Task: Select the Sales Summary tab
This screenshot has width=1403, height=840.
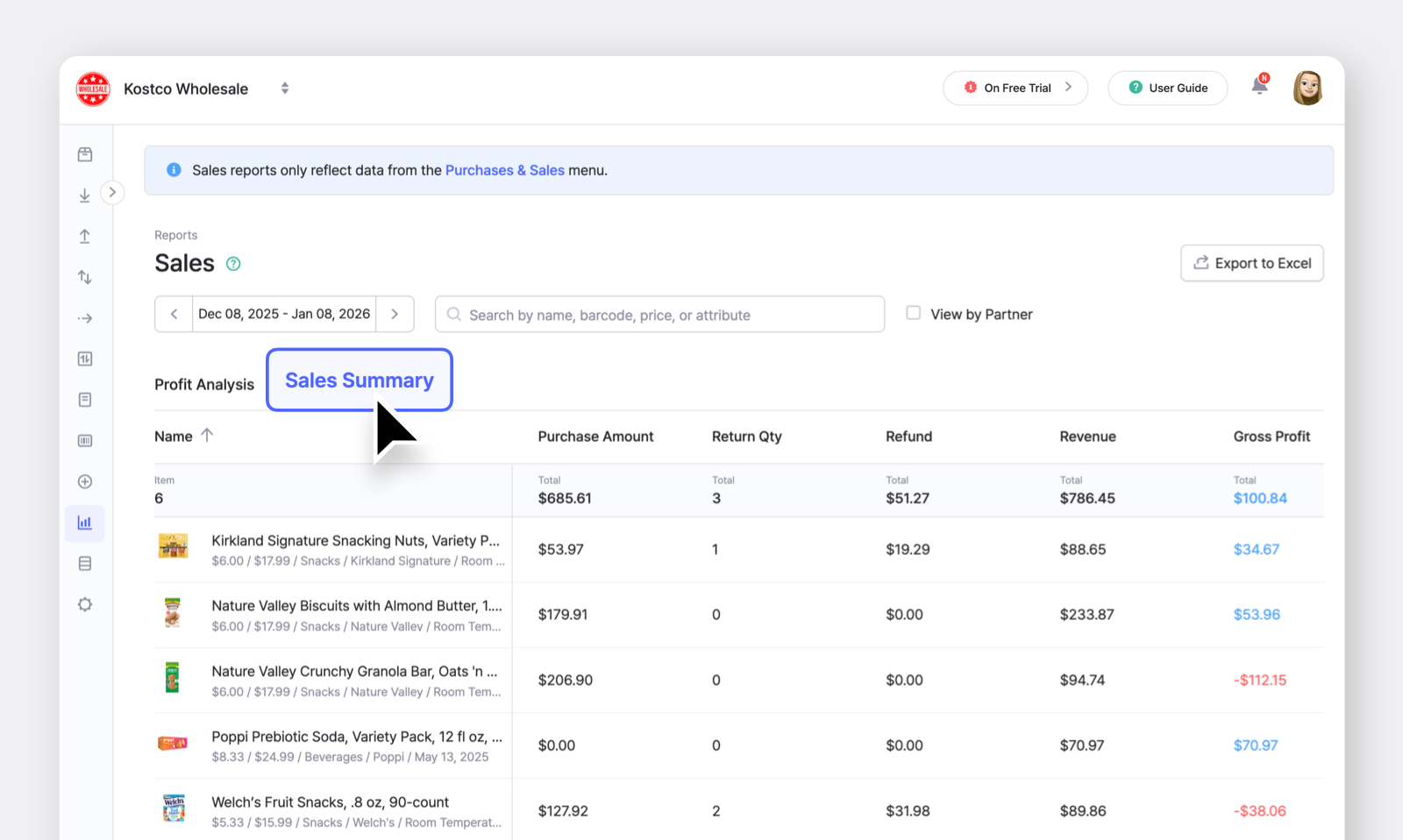Action: click(x=359, y=380)
